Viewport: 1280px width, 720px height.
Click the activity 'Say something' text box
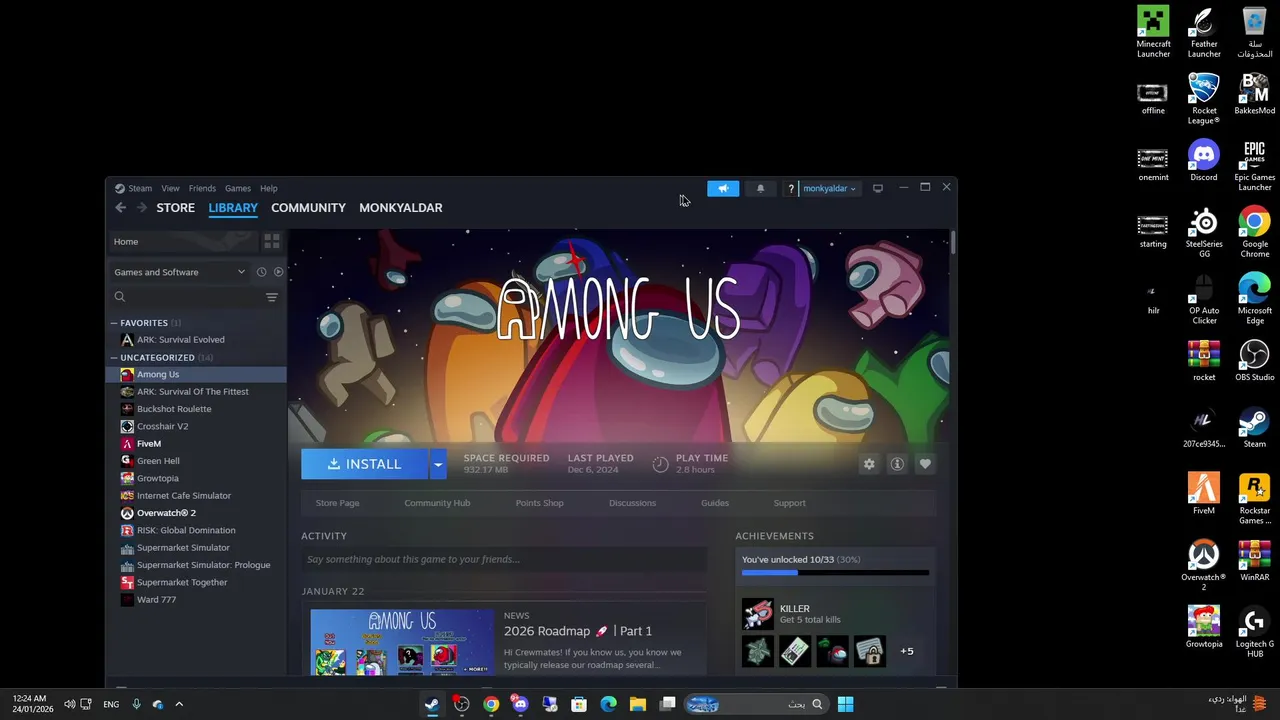point(504,559)
